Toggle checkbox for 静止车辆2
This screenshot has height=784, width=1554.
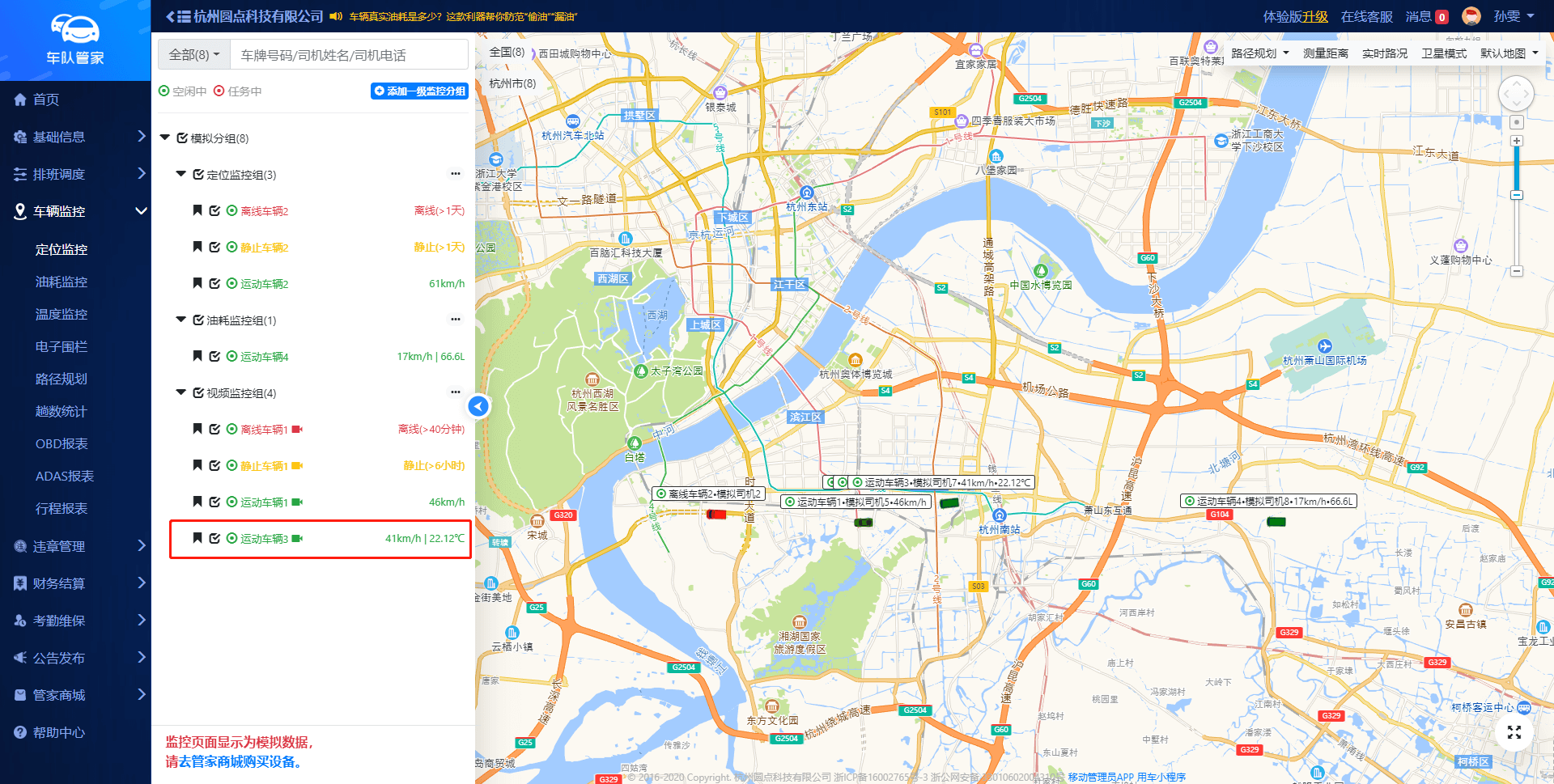click(x=214, y=247)
